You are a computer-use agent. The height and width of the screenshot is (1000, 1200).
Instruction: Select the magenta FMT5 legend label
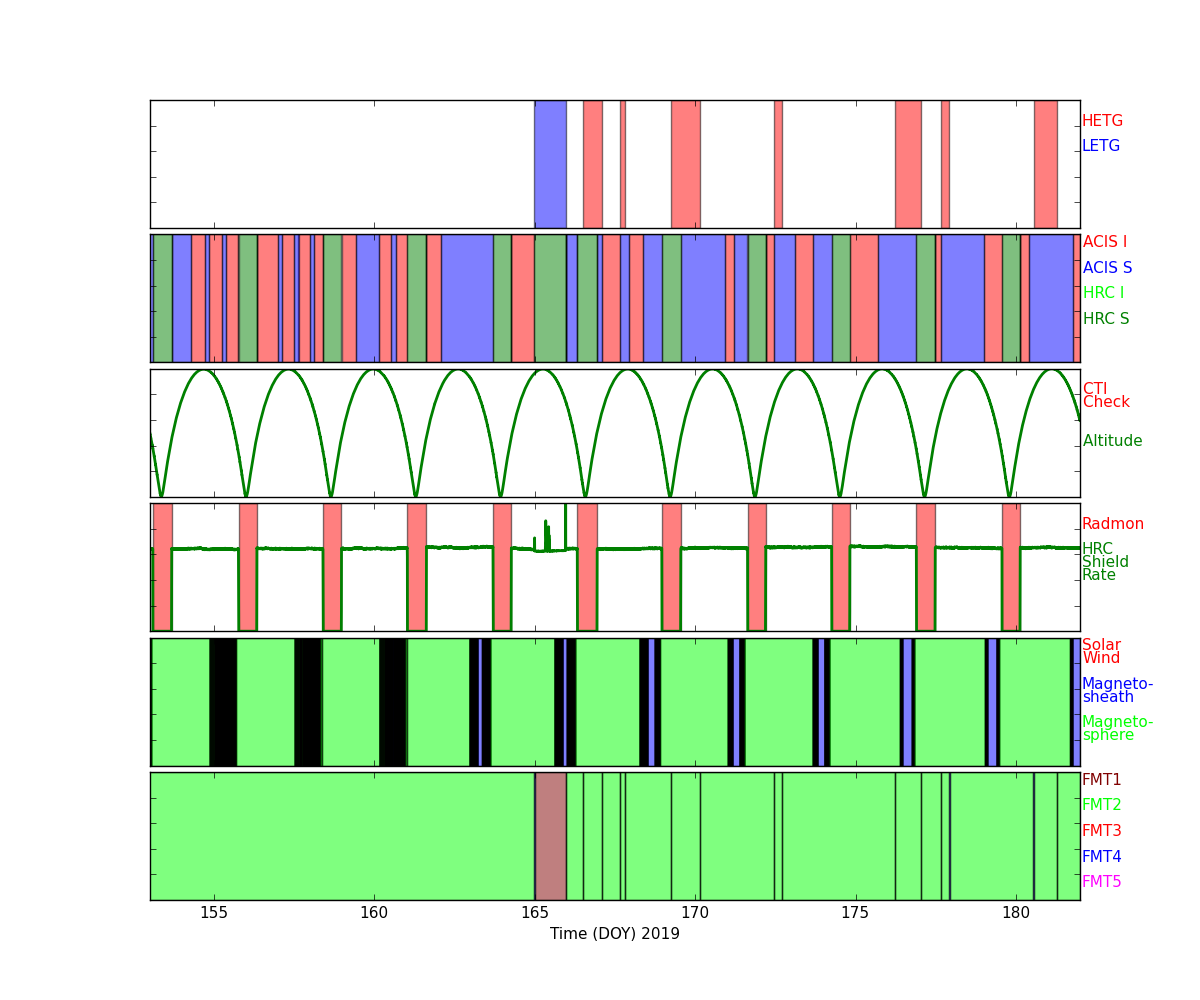tap(1101, 882)
